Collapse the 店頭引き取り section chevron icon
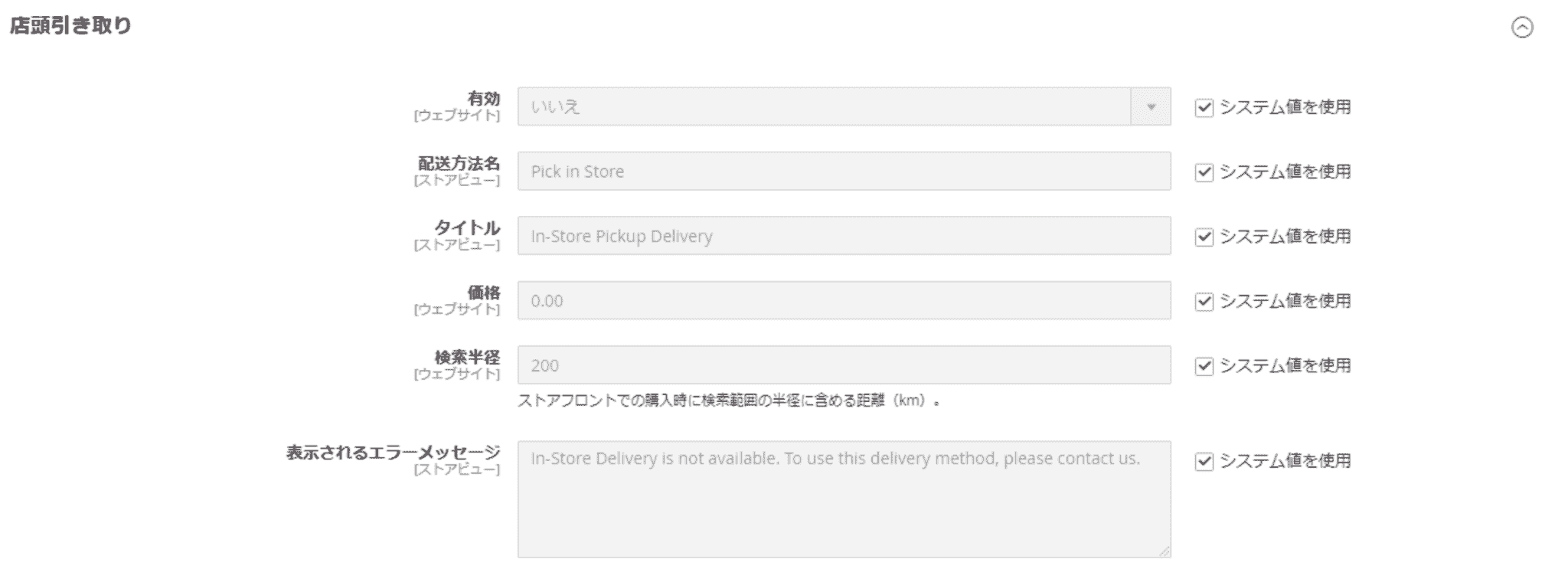The width and height of the screenshot is (1568, 582). pos(1522,28)
